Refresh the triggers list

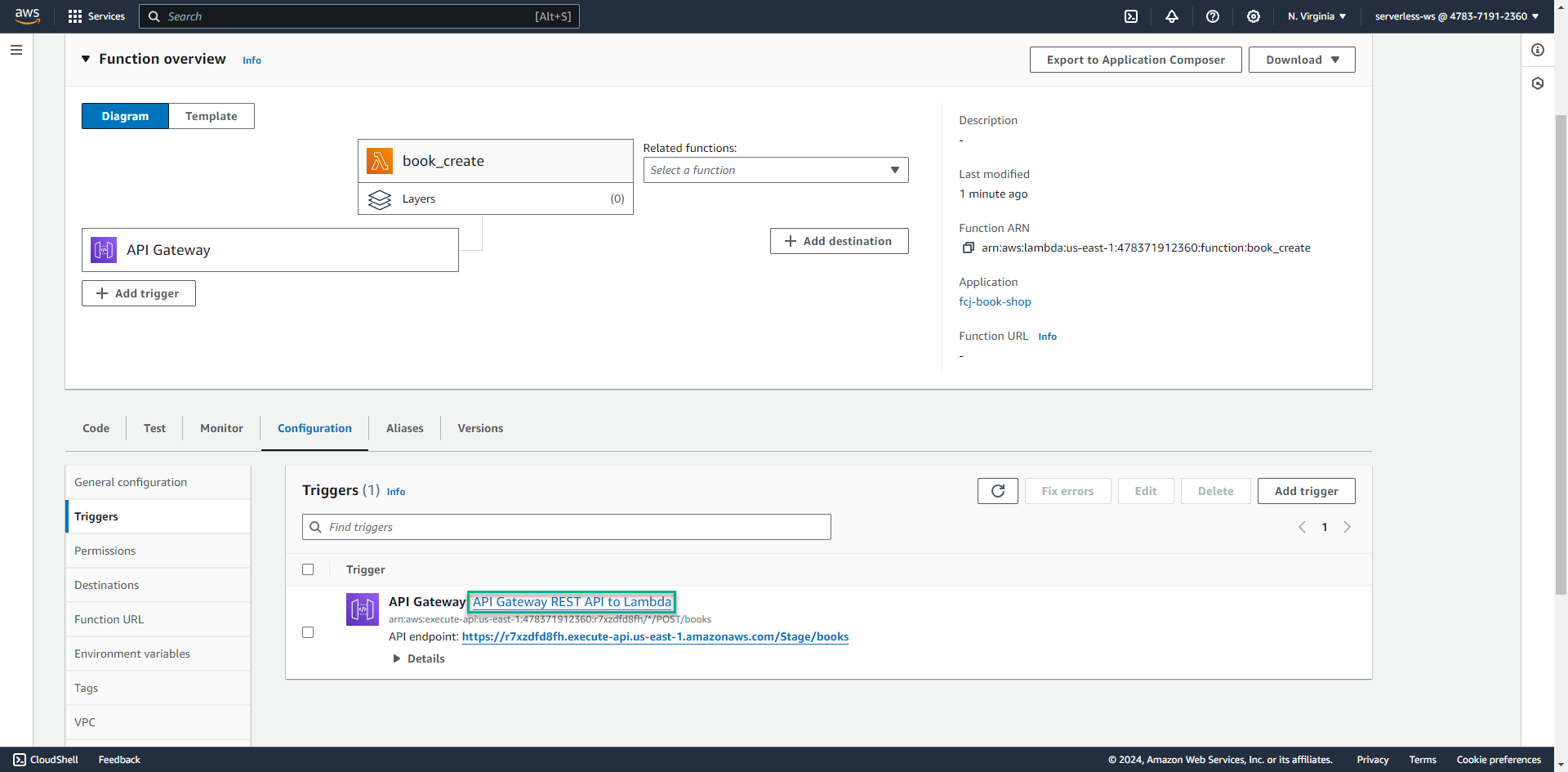coord(998,491)
